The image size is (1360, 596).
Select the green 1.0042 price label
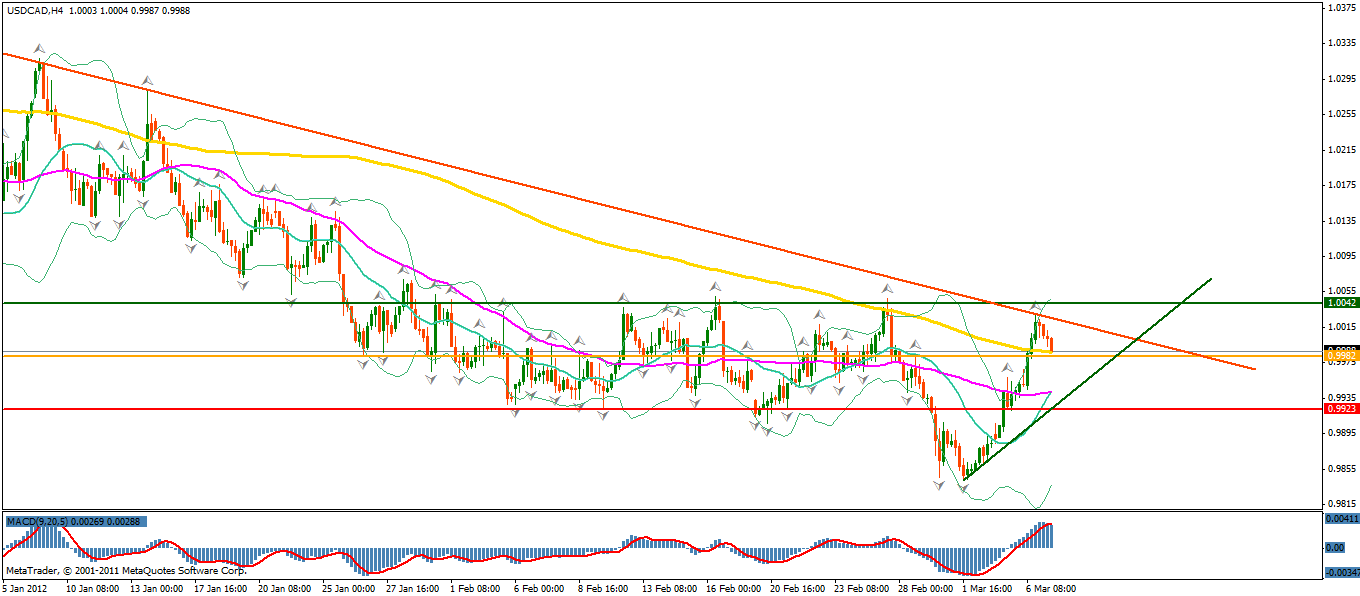coord(1339,302)
